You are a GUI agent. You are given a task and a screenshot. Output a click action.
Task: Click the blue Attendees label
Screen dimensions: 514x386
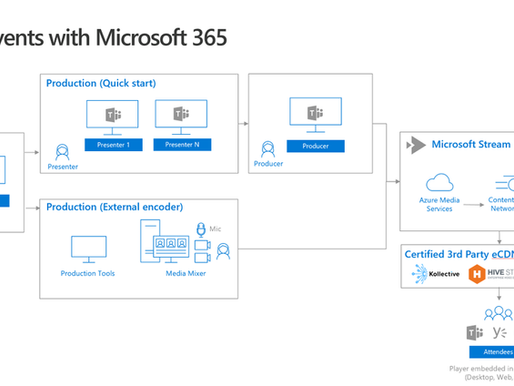pyautogui.click(x=492, y=352)
